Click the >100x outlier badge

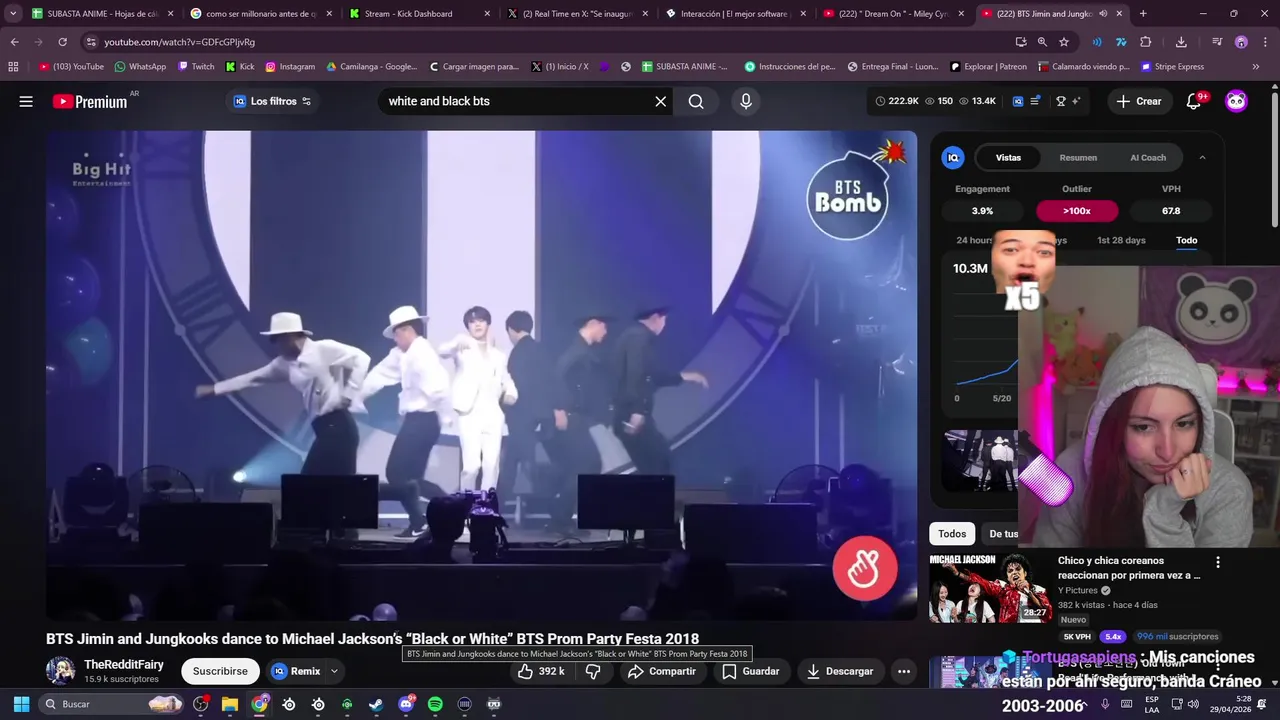(1077, 211)
